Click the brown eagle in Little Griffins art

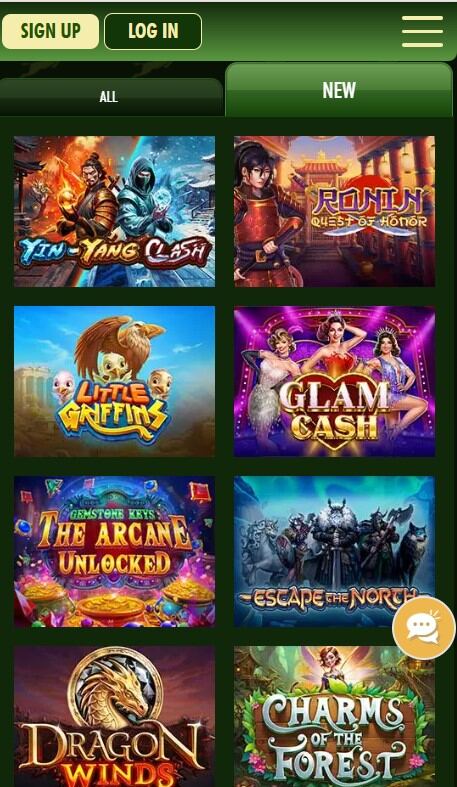tap(118, 341)
